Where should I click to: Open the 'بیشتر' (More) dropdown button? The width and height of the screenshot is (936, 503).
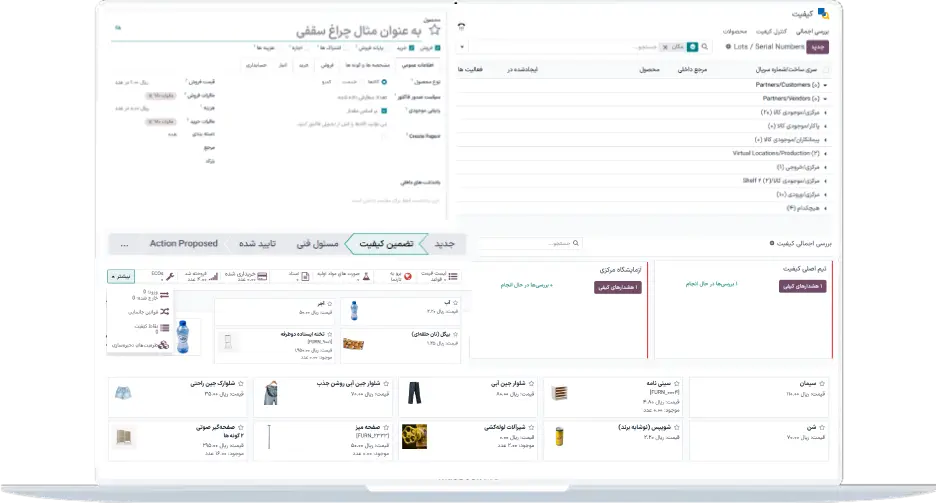(123, 275)
